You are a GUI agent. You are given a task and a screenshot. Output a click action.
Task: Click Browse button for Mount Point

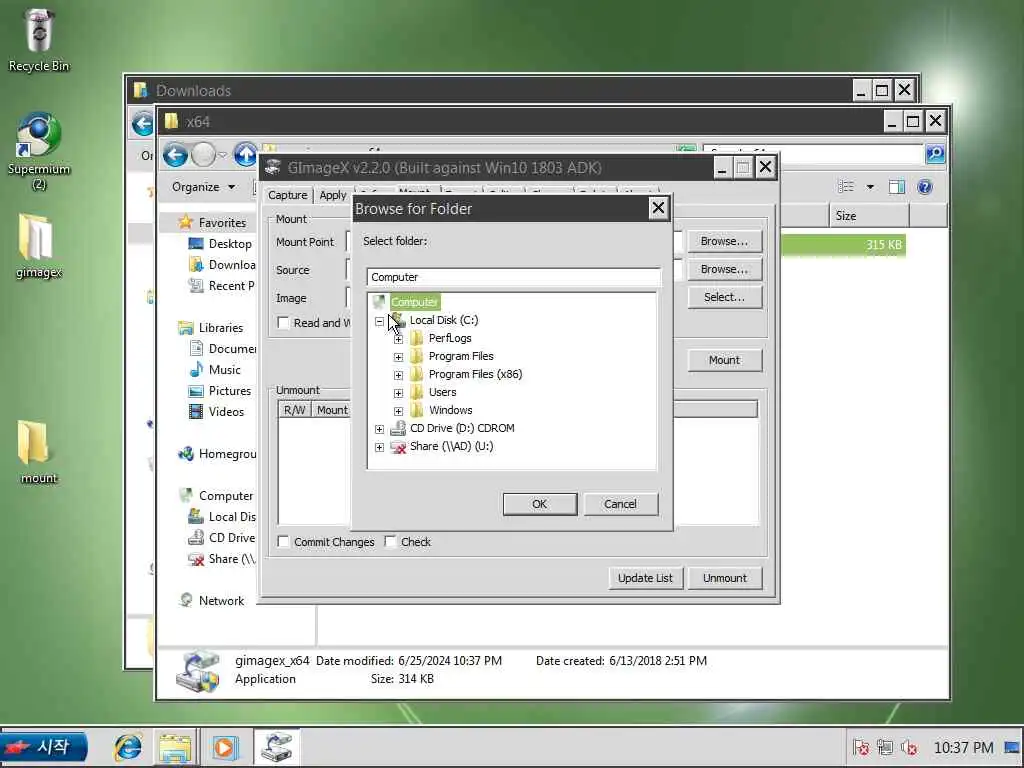pos(724,242)
